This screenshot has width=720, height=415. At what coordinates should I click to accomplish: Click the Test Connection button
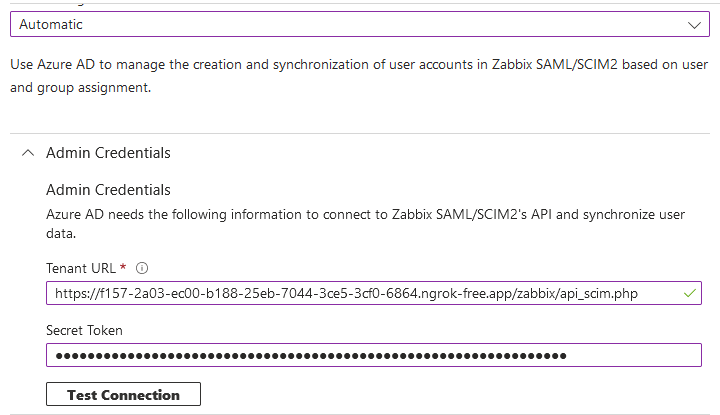click(123, 394)
